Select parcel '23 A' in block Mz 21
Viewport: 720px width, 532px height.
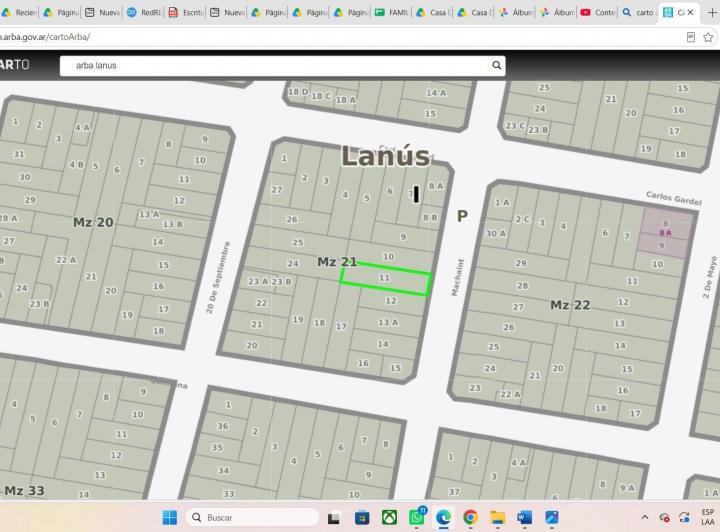tap(259, 281)
